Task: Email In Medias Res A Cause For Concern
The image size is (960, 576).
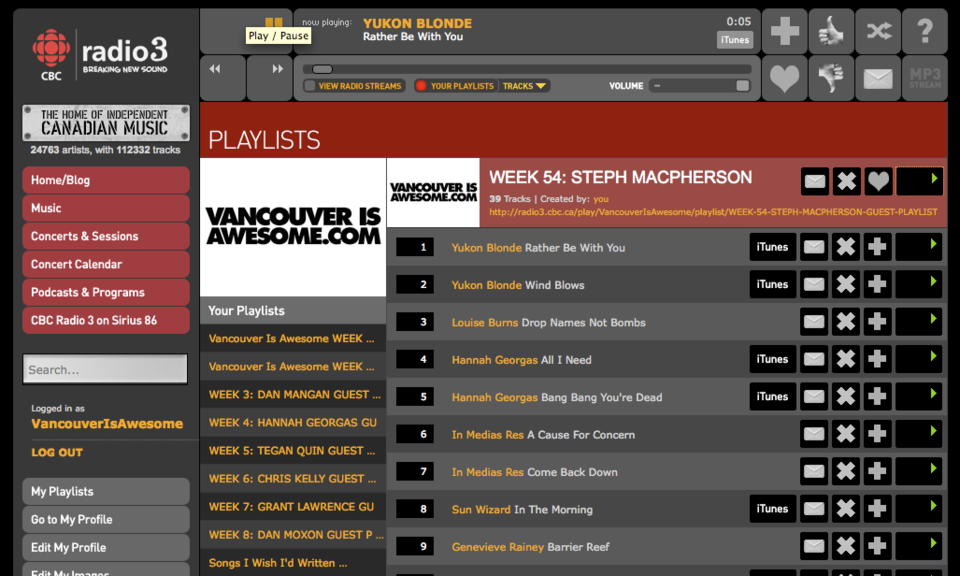Action: click(x=814, y=434)
